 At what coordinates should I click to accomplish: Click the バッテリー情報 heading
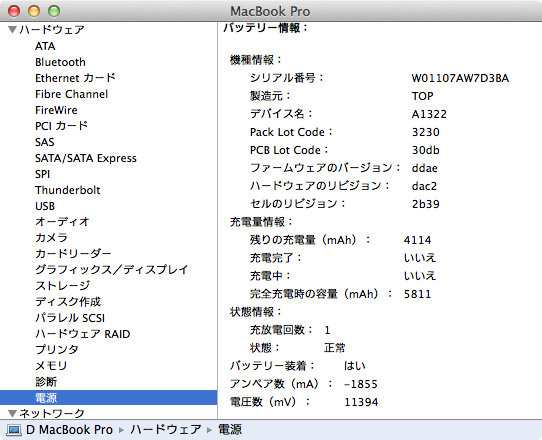coord(265,28)
